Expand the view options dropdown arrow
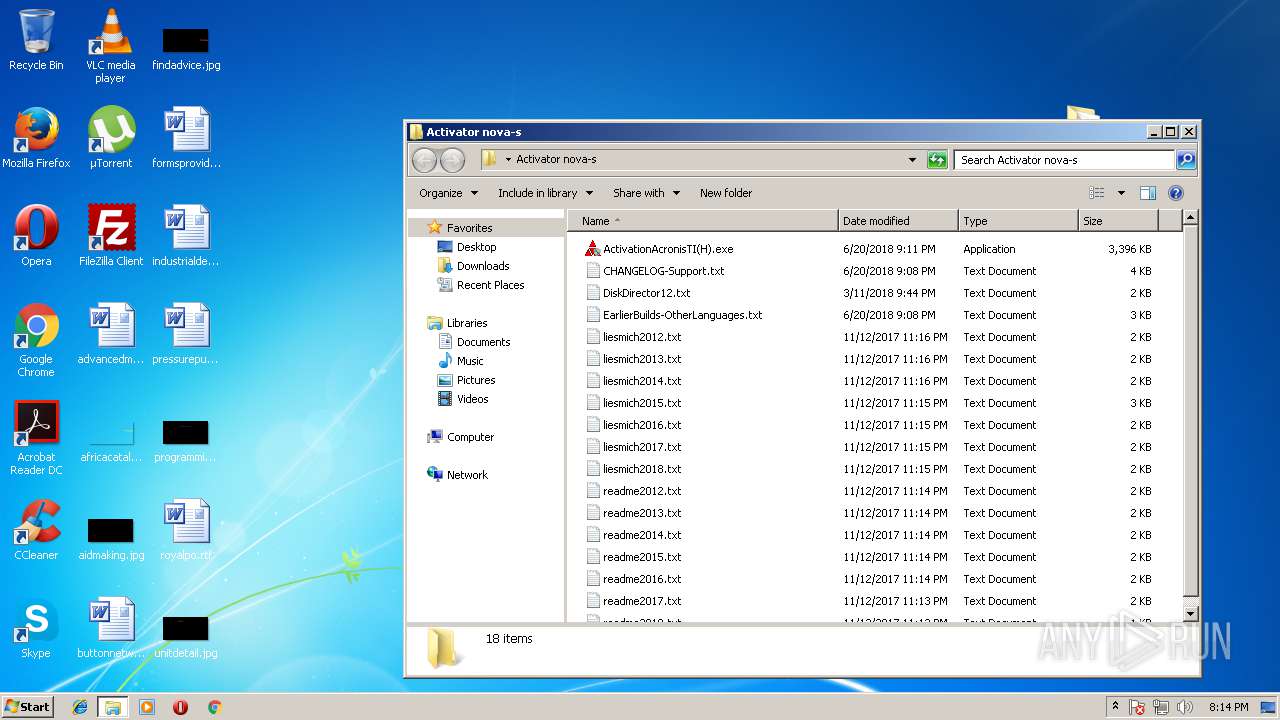 (1121, 193)
